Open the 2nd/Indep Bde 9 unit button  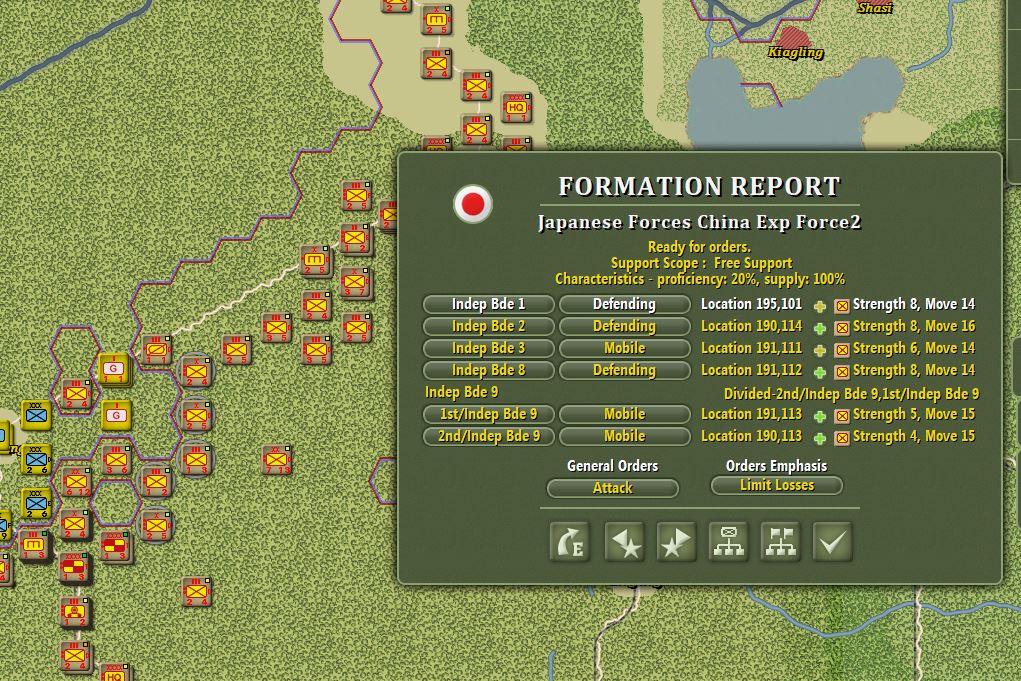pos(488,436)
